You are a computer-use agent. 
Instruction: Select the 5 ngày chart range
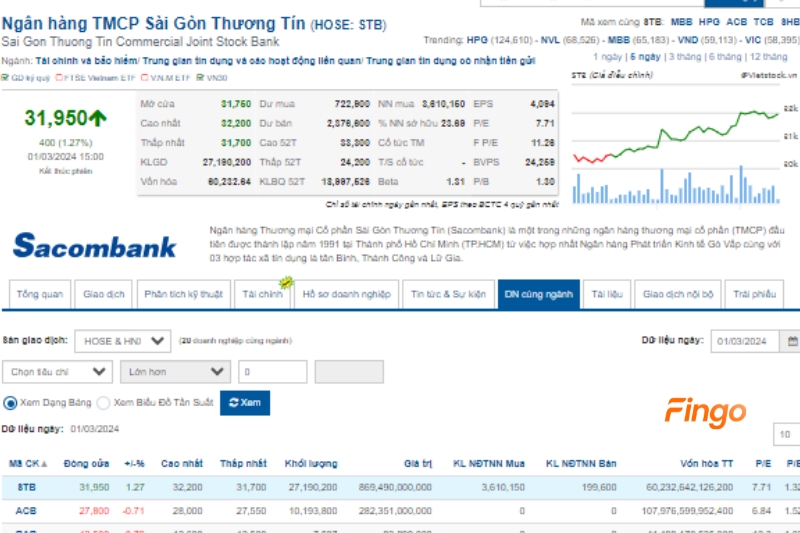(645, 57)
